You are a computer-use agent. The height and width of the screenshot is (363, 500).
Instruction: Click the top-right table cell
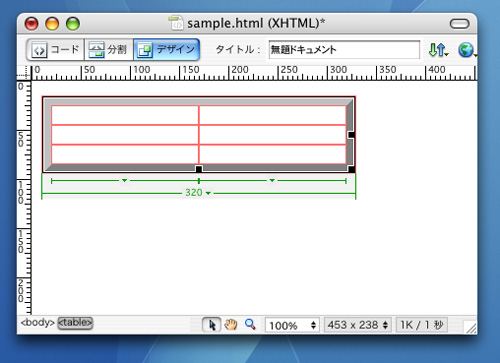[x=272, y=115]
